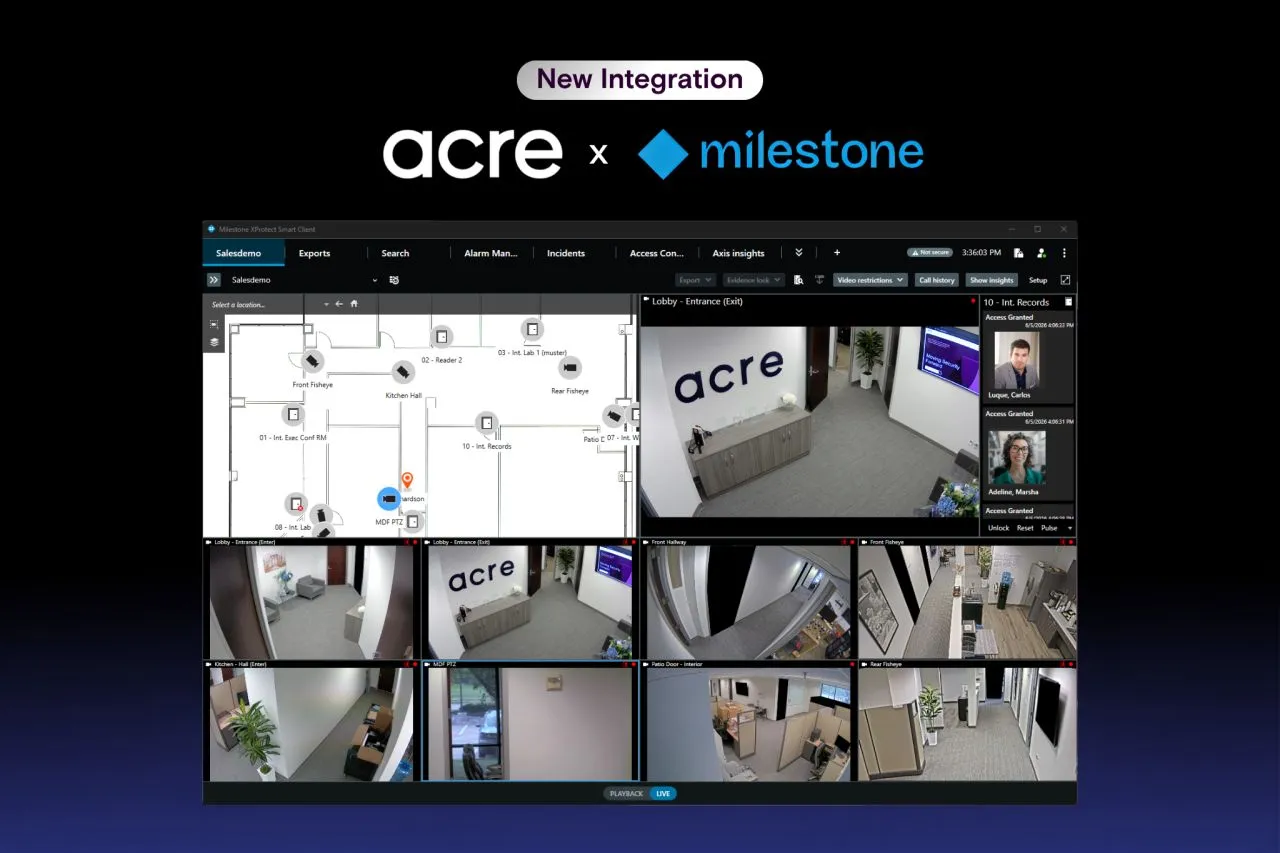
Task: Click the evidence search icon after Evidence lock
Action: click(x=798, y=280)
